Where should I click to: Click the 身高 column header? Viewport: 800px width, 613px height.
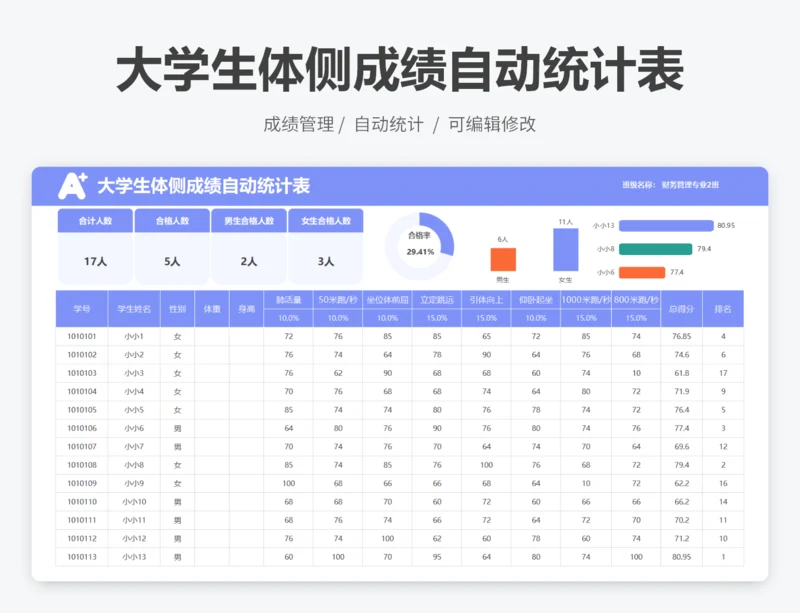click(x=246, y=309)
